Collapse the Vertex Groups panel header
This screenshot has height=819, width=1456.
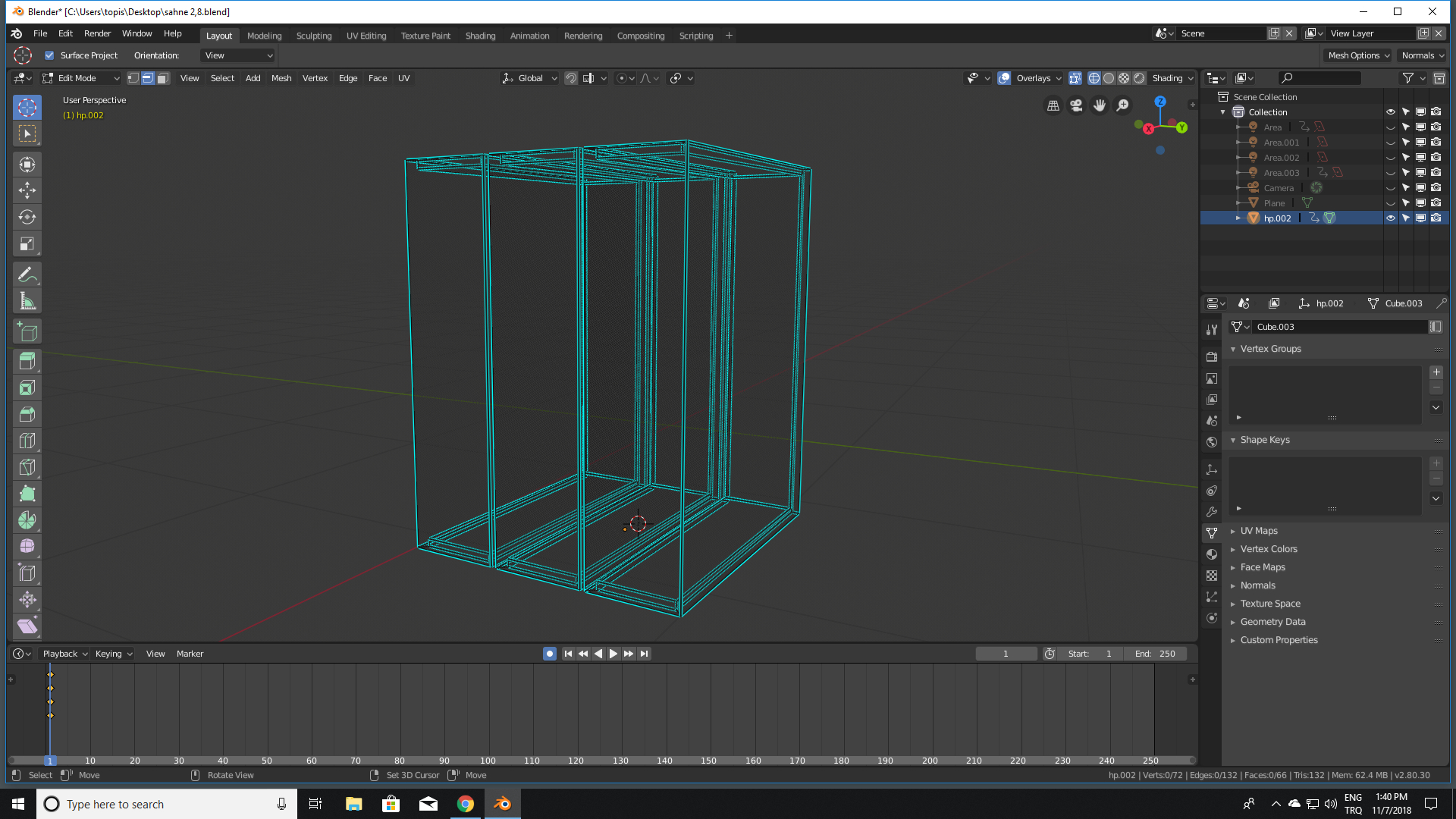pyautogui.click(x=1271, y=348)
